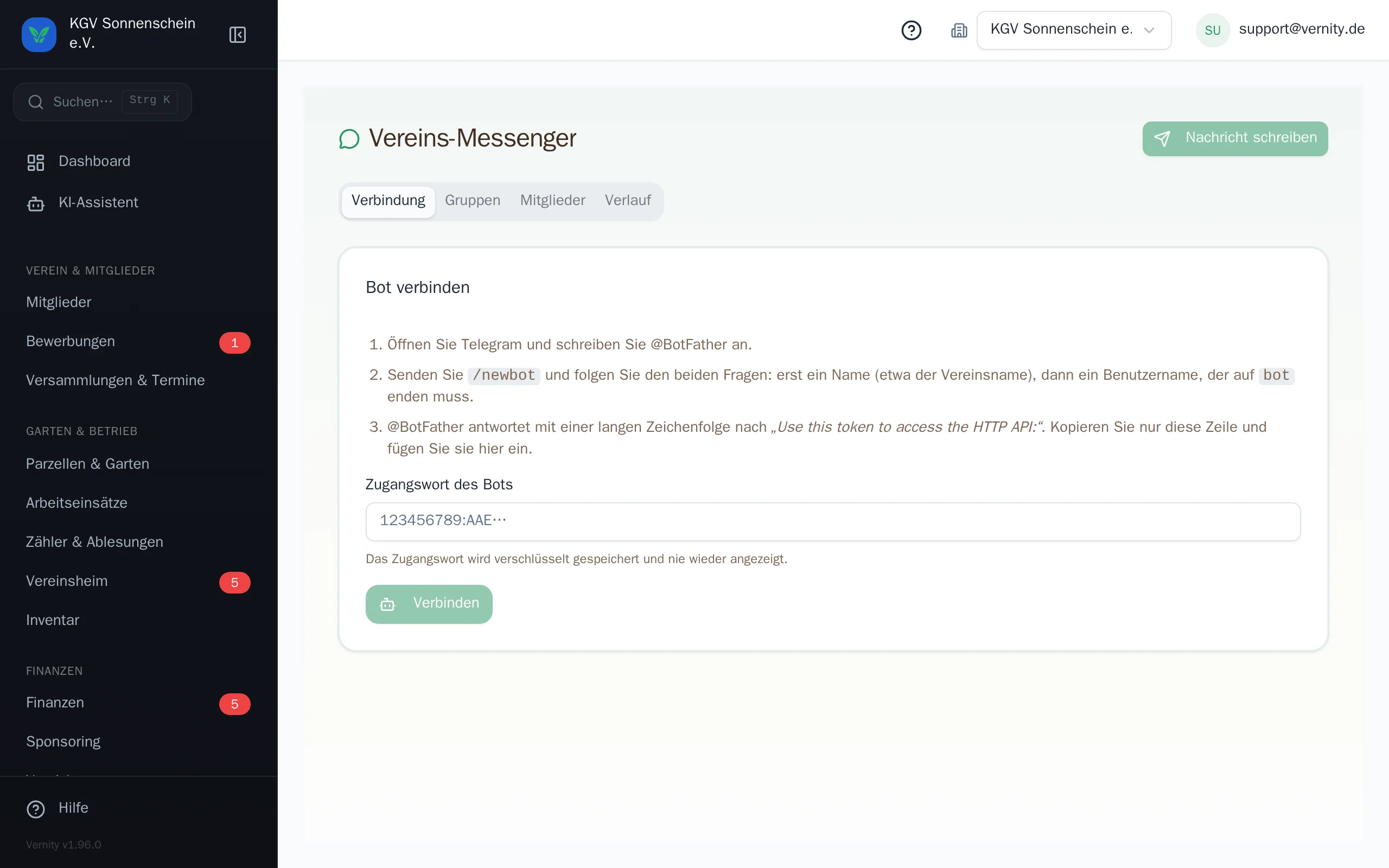
Task: Open Arbeitseinsätze in the sidebar
Action: click(138, 503)
